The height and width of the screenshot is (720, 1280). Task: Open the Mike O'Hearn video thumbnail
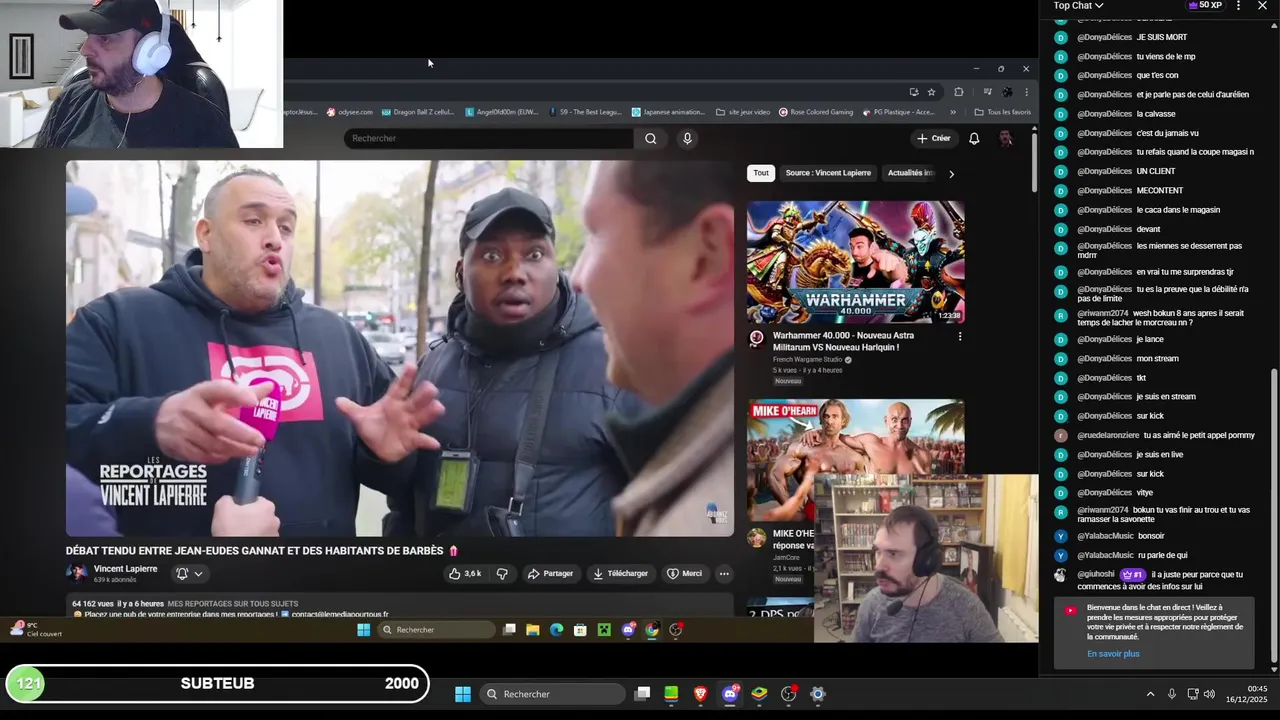[x=856, y=459]
